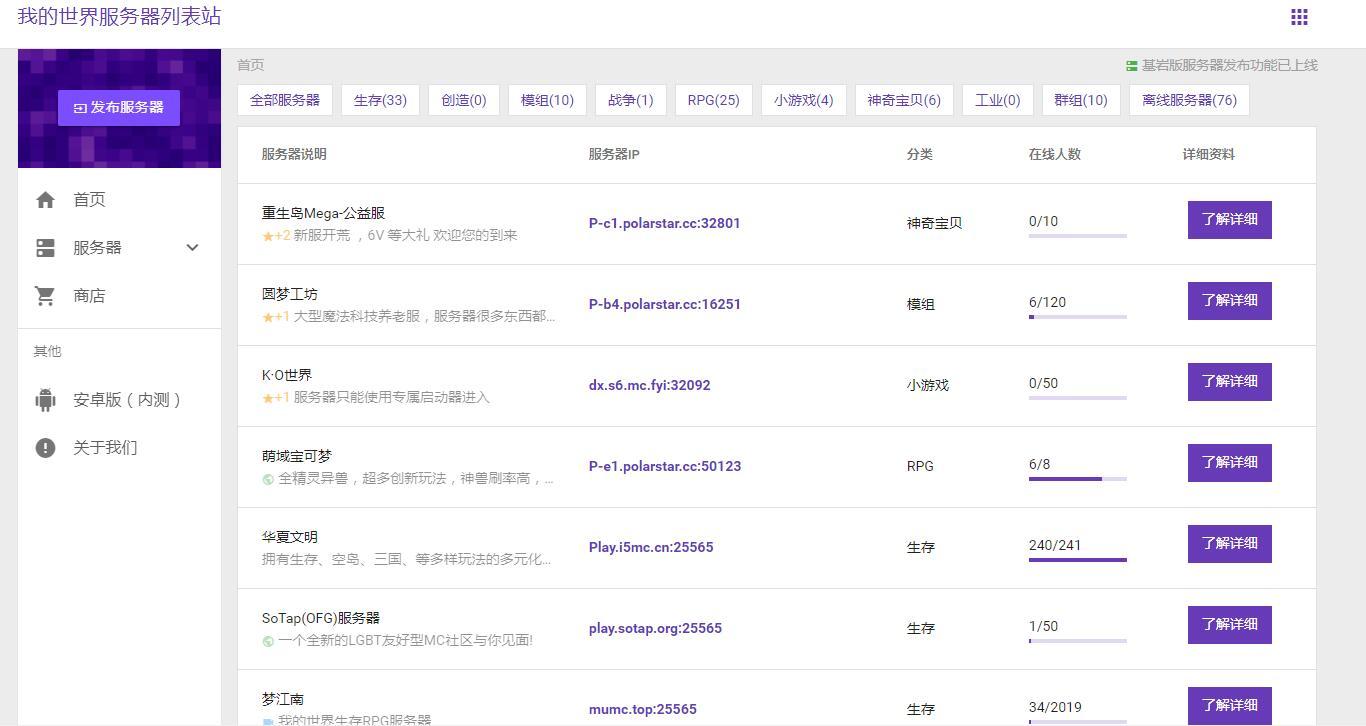Screen dimensions: 1366x726
Task: Click the exclamation icon for 关于我们
Action: tap(45, 448)
